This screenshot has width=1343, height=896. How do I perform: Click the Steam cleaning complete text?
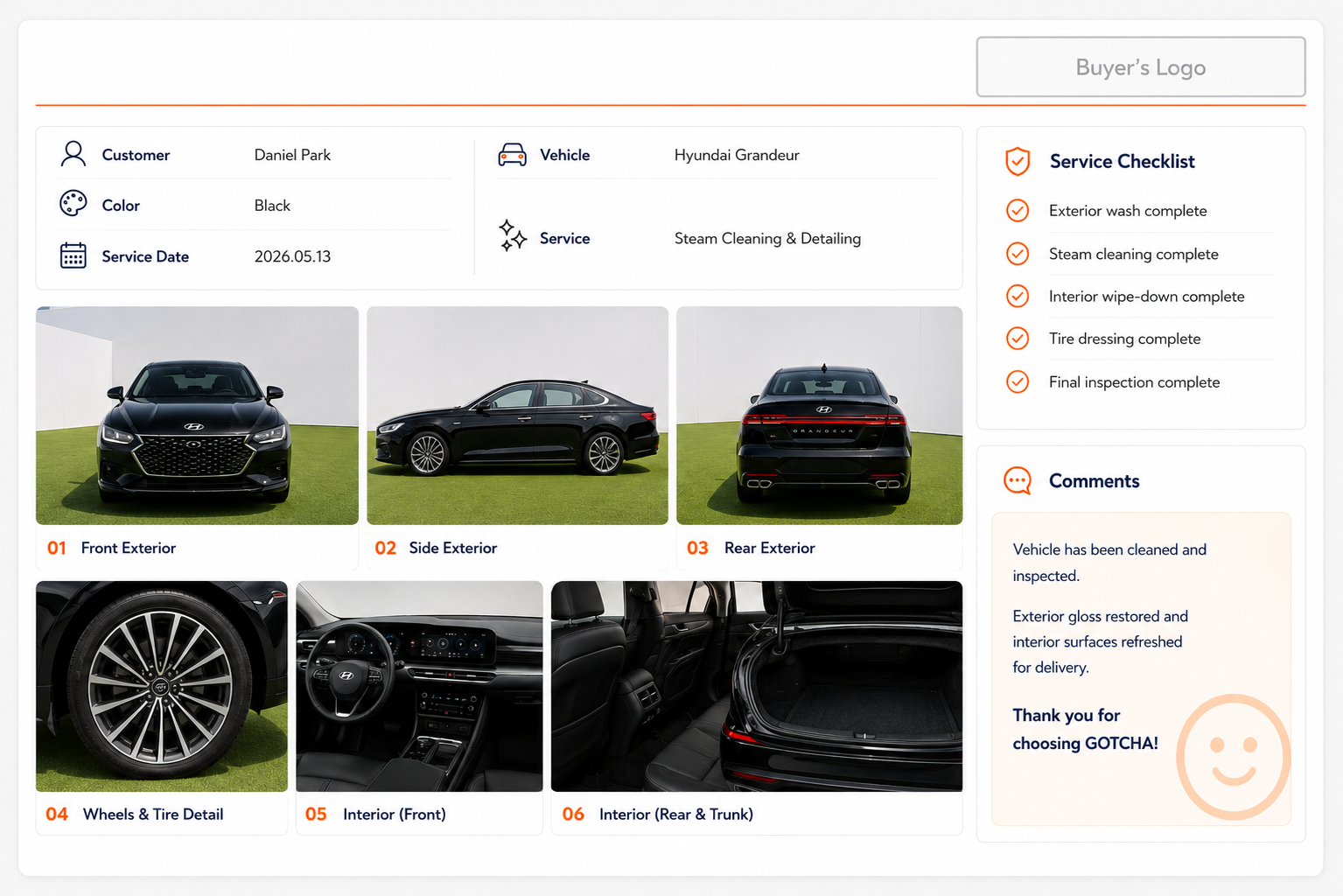(x=1134, y=254)
